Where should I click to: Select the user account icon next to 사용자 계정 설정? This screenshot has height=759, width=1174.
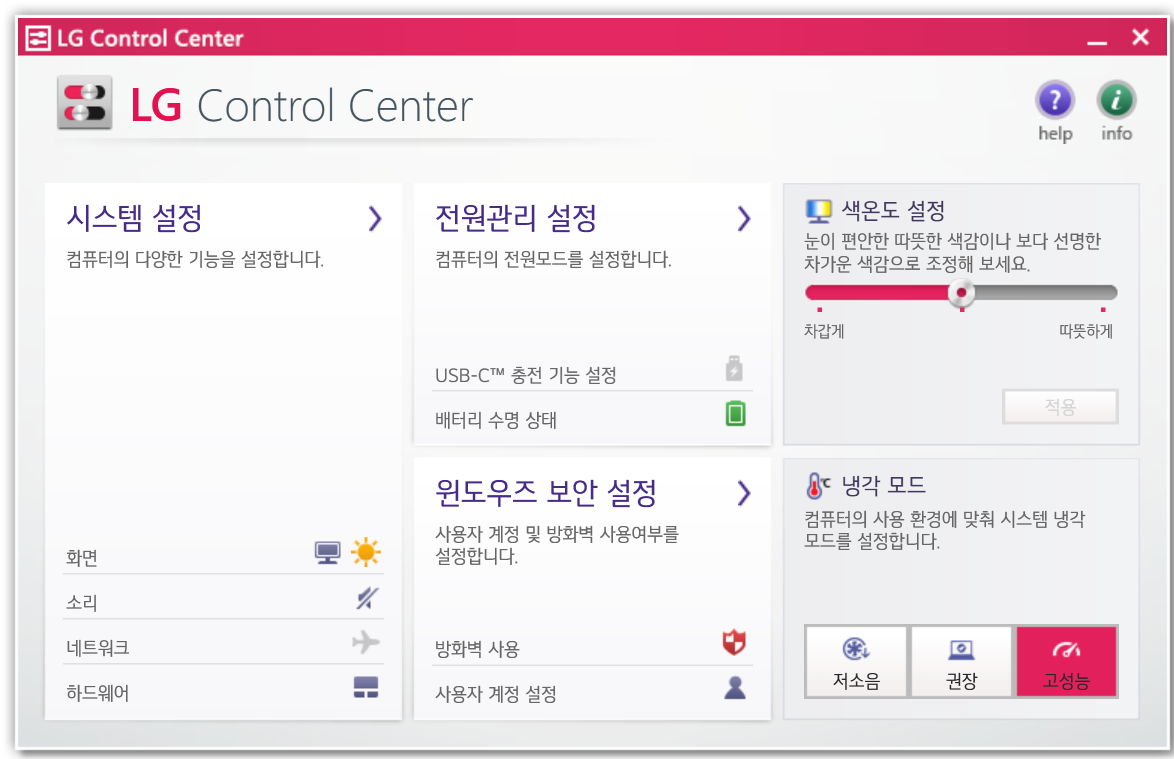pos(736,688)
